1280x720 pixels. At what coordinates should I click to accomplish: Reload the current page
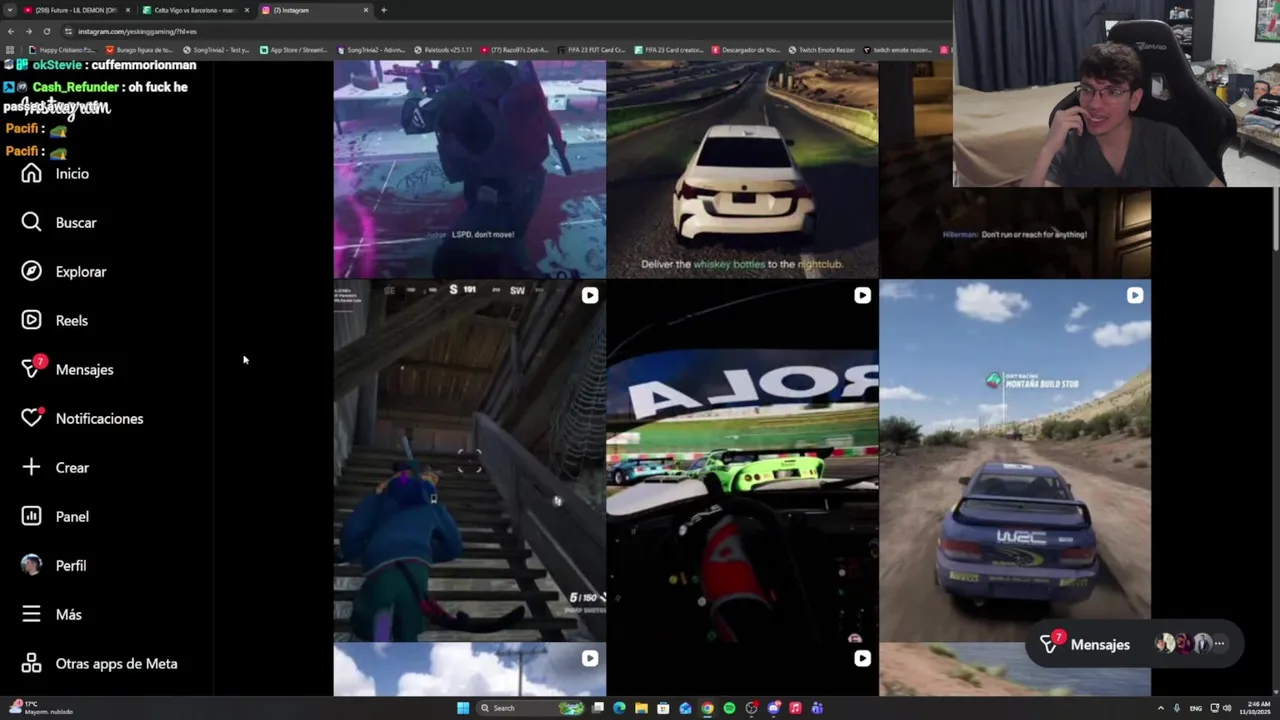(46, 31)
